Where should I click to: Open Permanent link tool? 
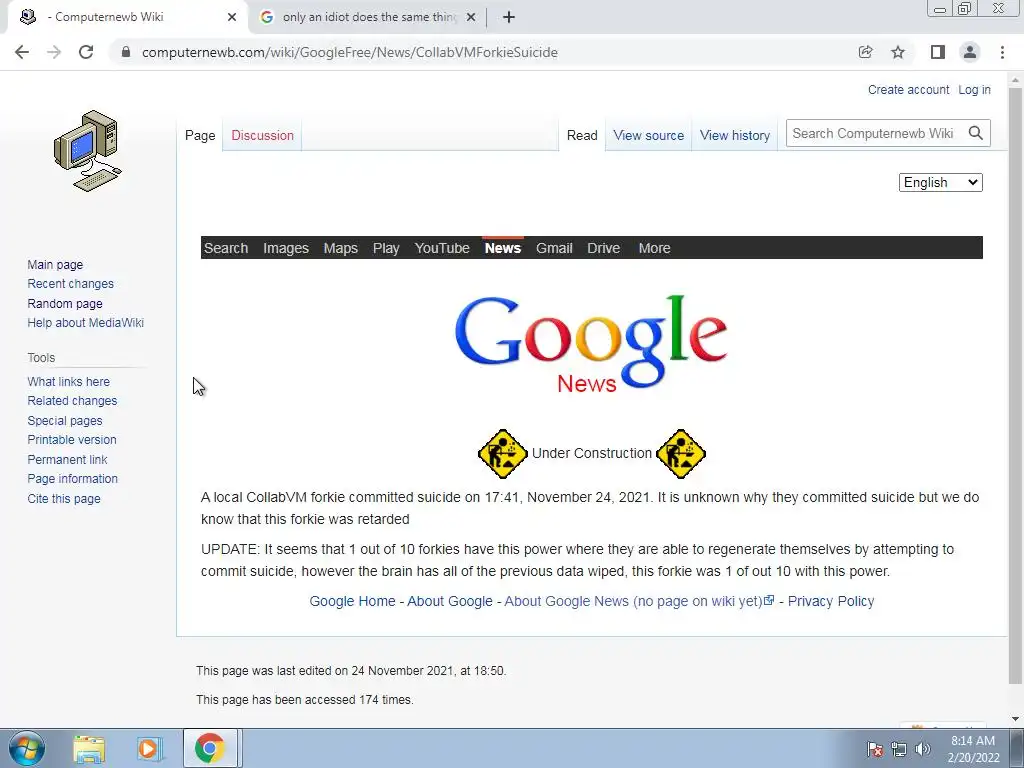(67, 459)
